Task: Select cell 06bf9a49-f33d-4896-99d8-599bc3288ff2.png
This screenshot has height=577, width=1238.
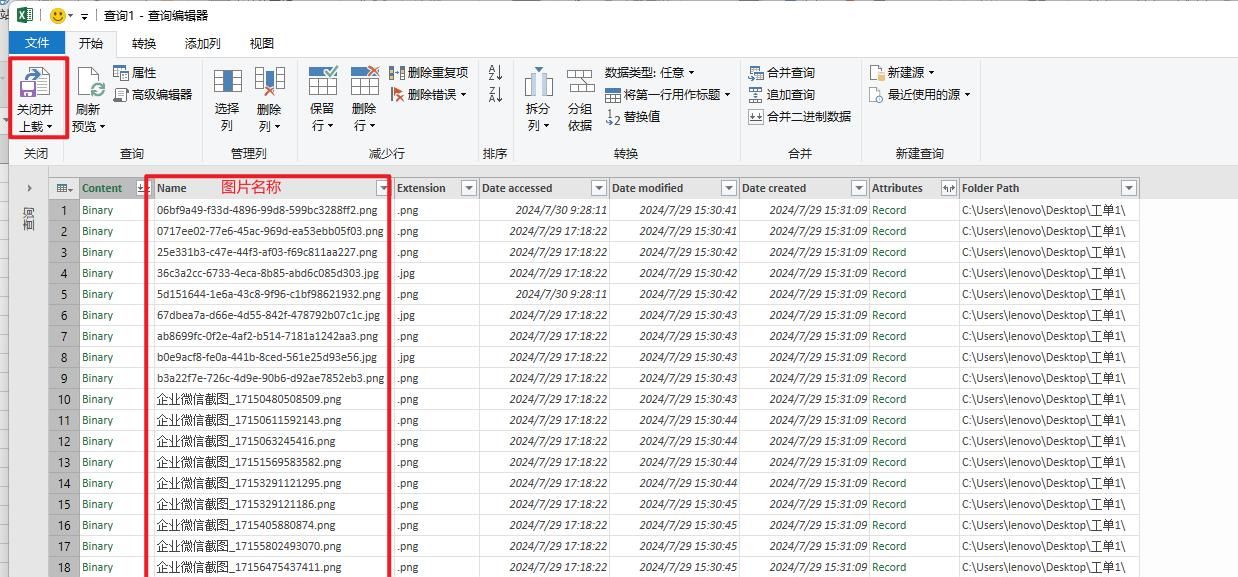Action: (267, 210)
